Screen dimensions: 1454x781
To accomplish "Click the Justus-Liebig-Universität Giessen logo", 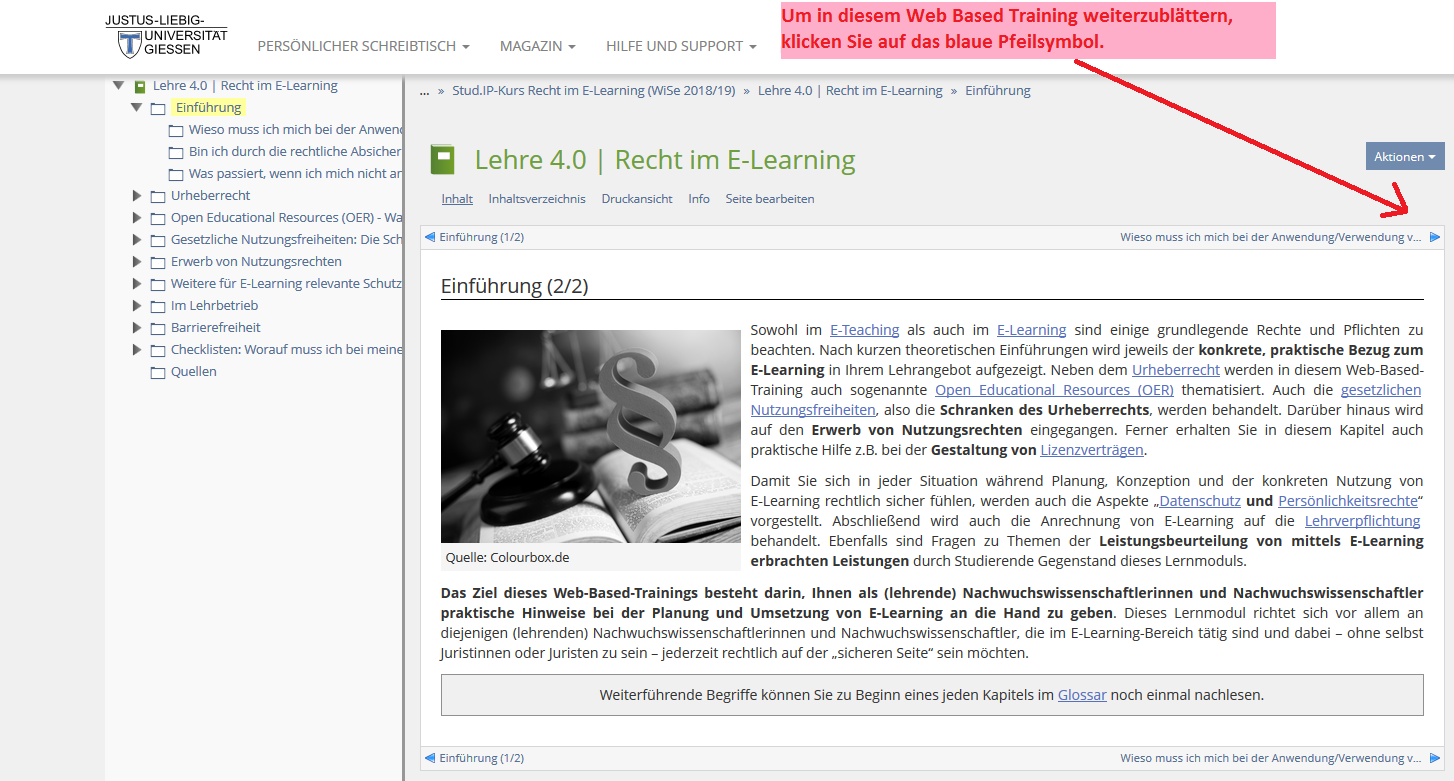I will (166, 37).
